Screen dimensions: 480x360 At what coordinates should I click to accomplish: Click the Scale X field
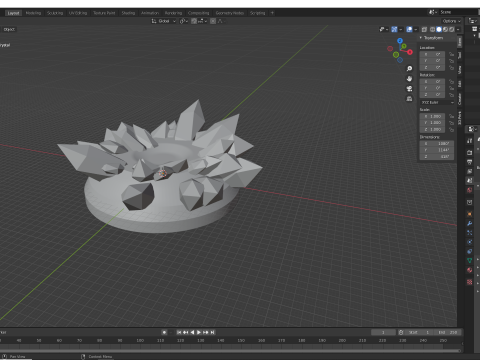click(432, 116)
